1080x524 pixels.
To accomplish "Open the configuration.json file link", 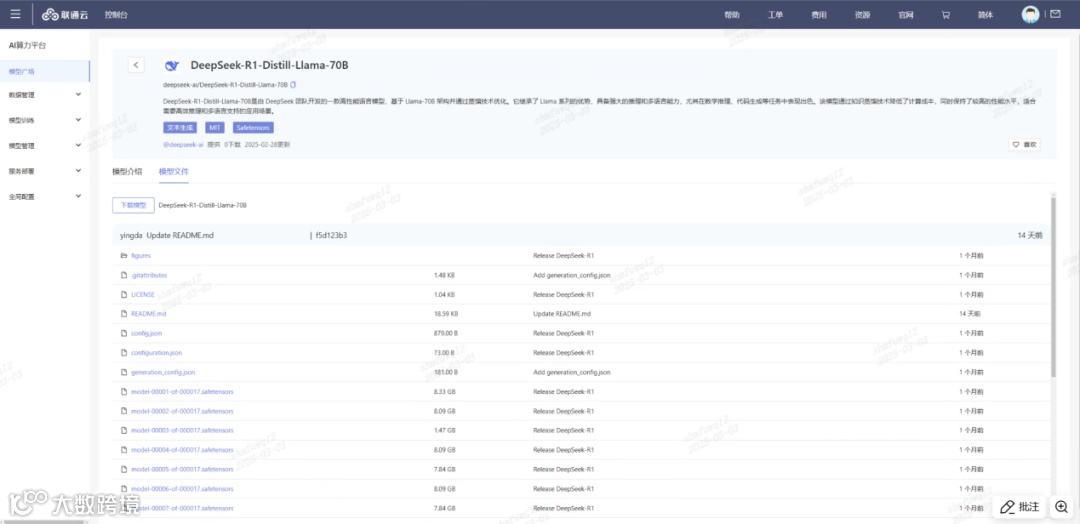I will pos(156,353).
